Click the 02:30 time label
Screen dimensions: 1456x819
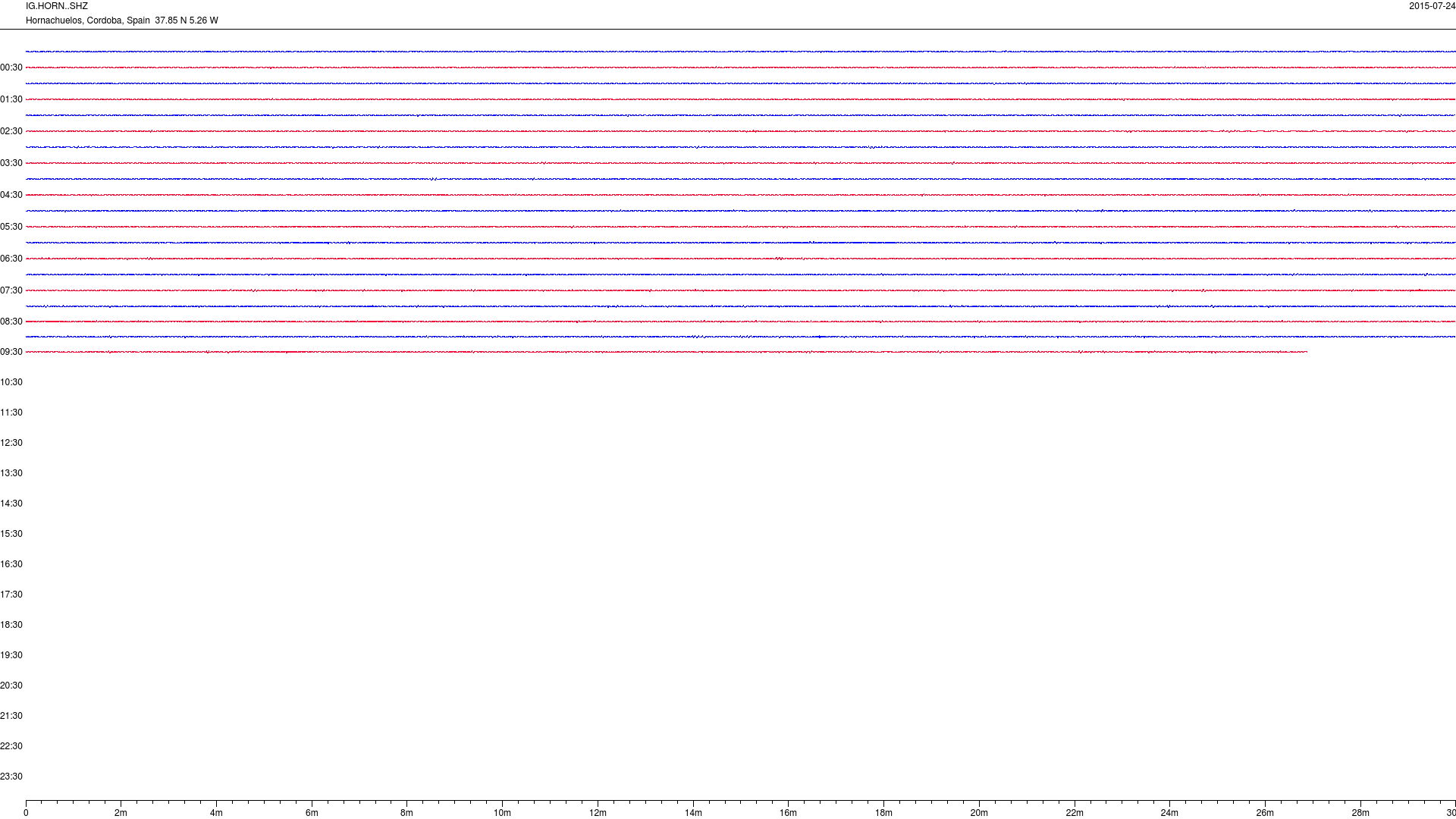tap(11, 131)
